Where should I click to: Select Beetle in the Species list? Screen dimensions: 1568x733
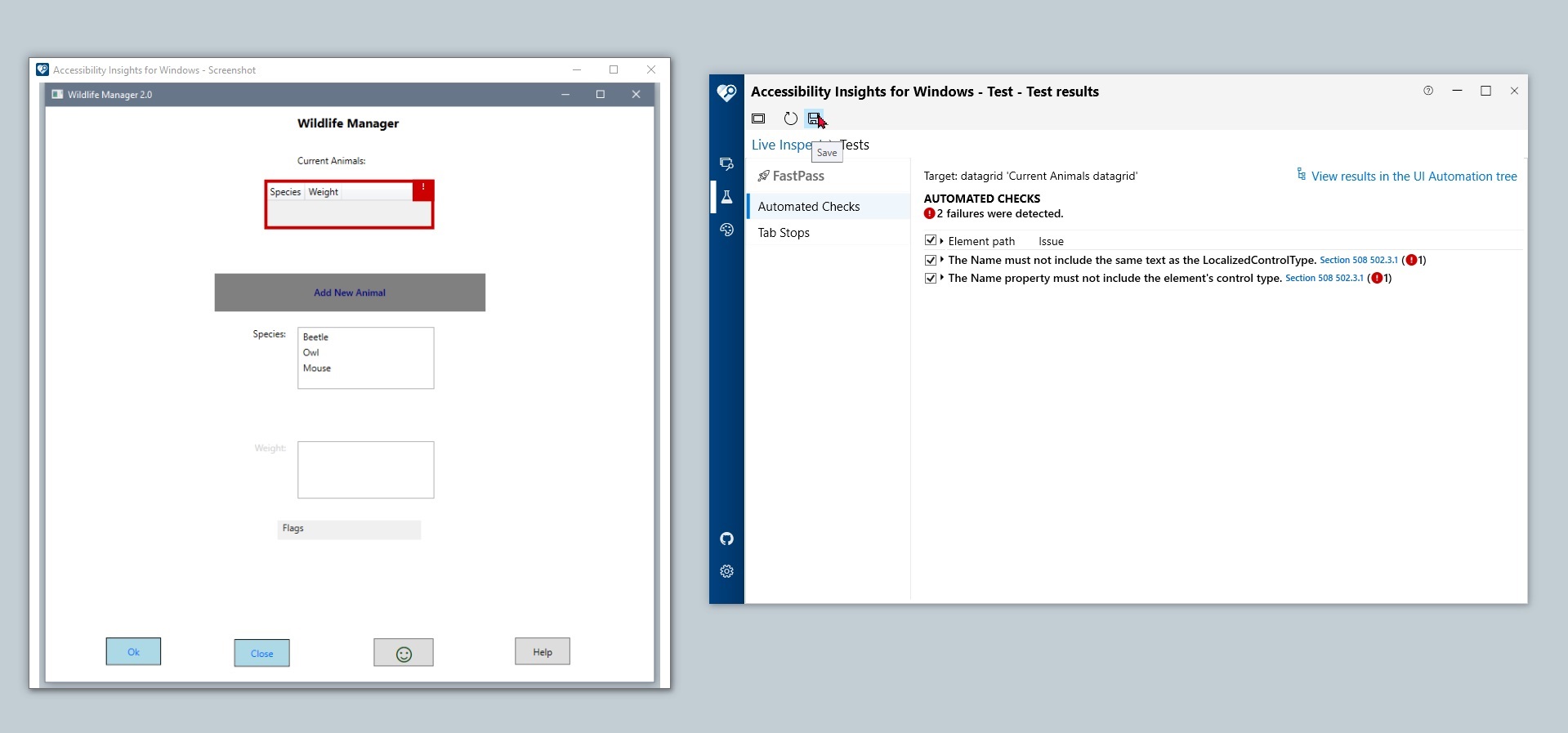click(315, 337)
